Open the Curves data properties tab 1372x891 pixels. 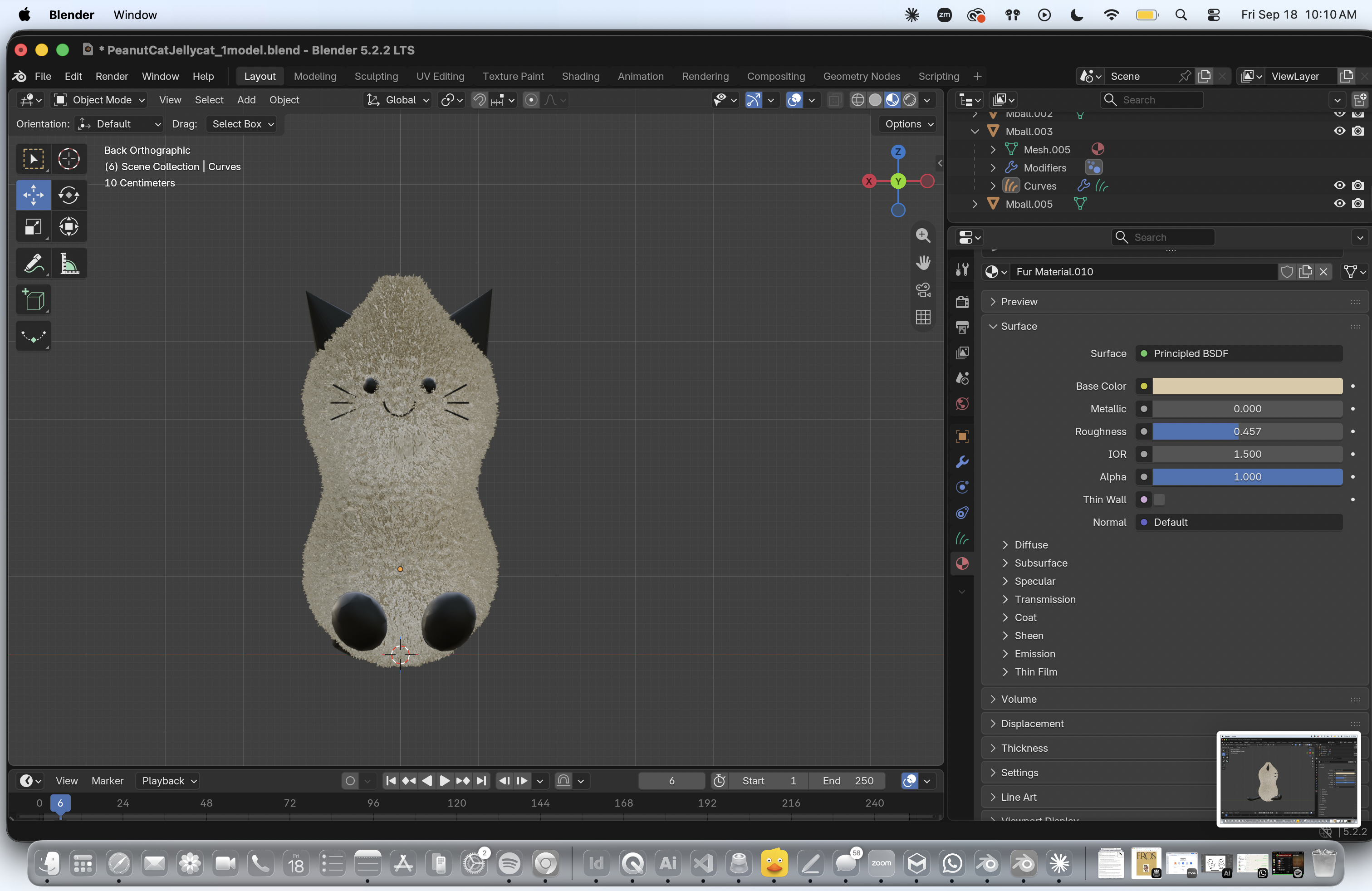pyautogui.click(x=962, y=539)
